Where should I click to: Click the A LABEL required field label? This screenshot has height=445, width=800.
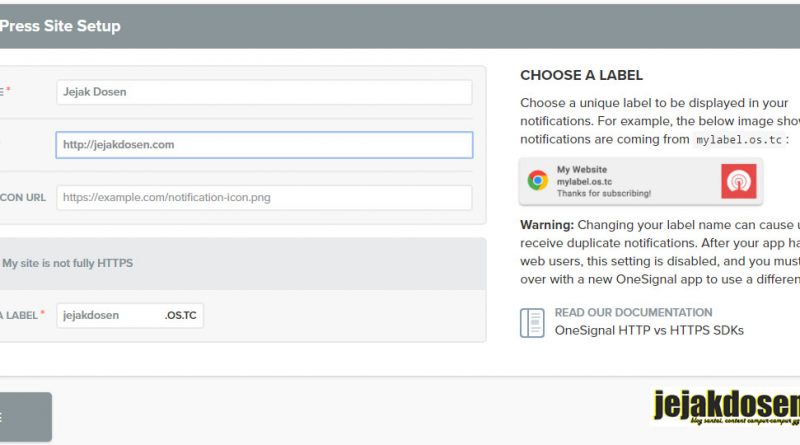(x=22, y=315)
